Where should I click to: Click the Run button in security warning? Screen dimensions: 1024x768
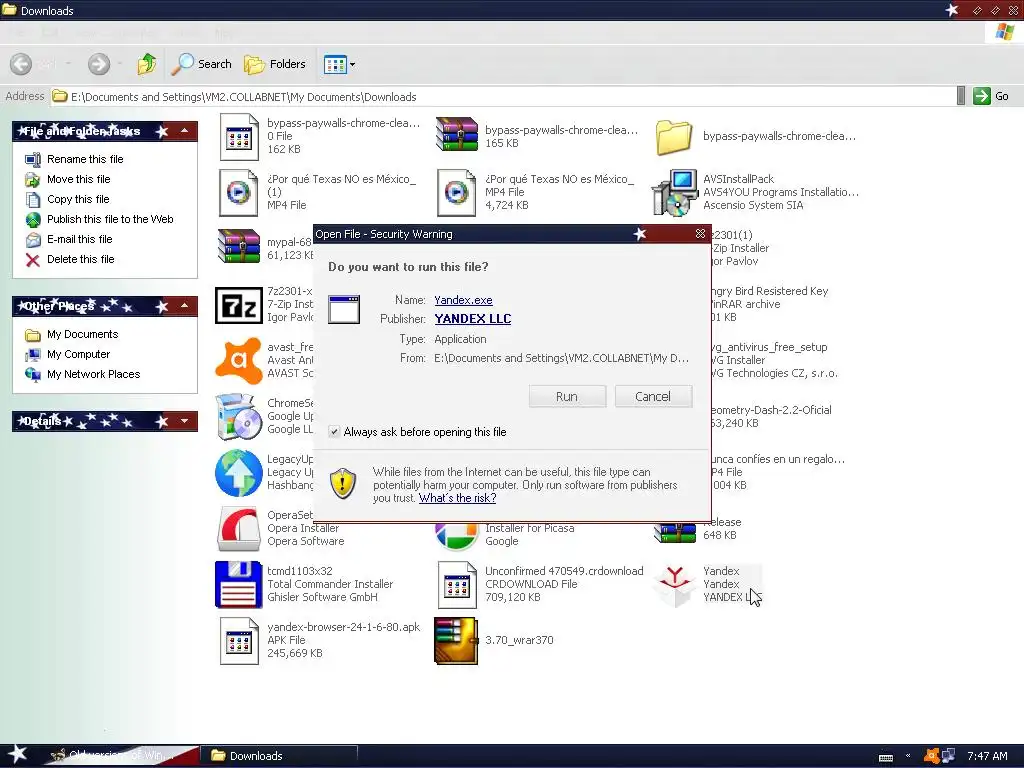tap(567, 396)
